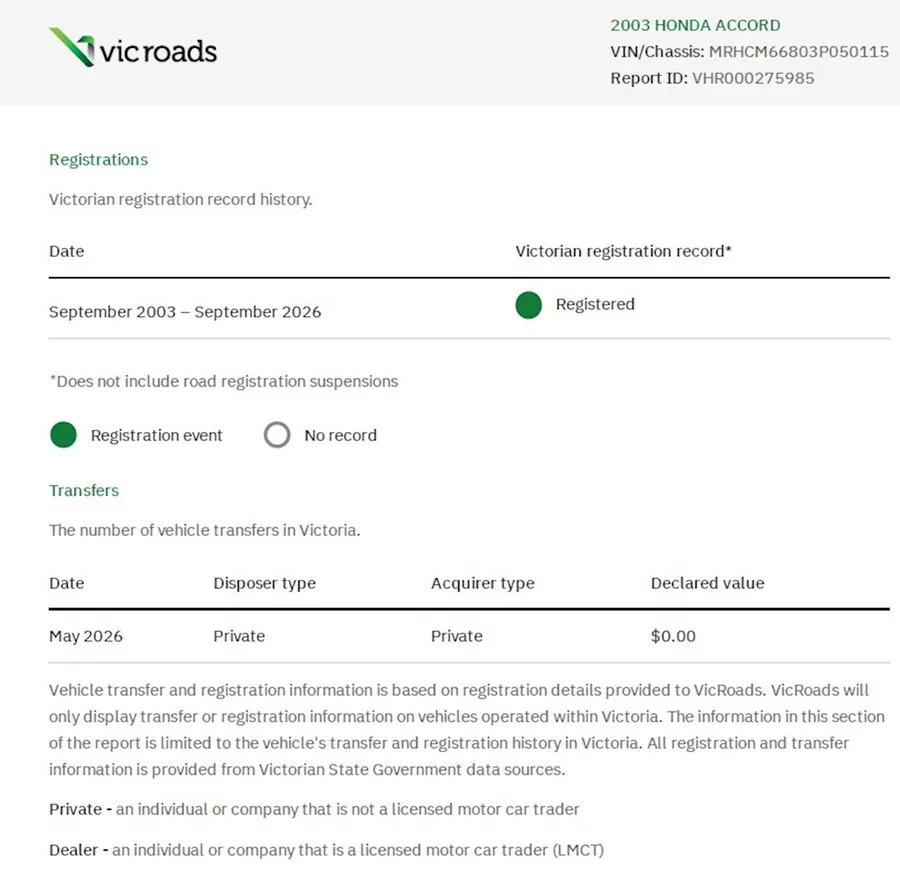Screen dimensions: 900x872
Task: Click the Transfers section heading
Action: pyautogui.click(x=84, y=490)
